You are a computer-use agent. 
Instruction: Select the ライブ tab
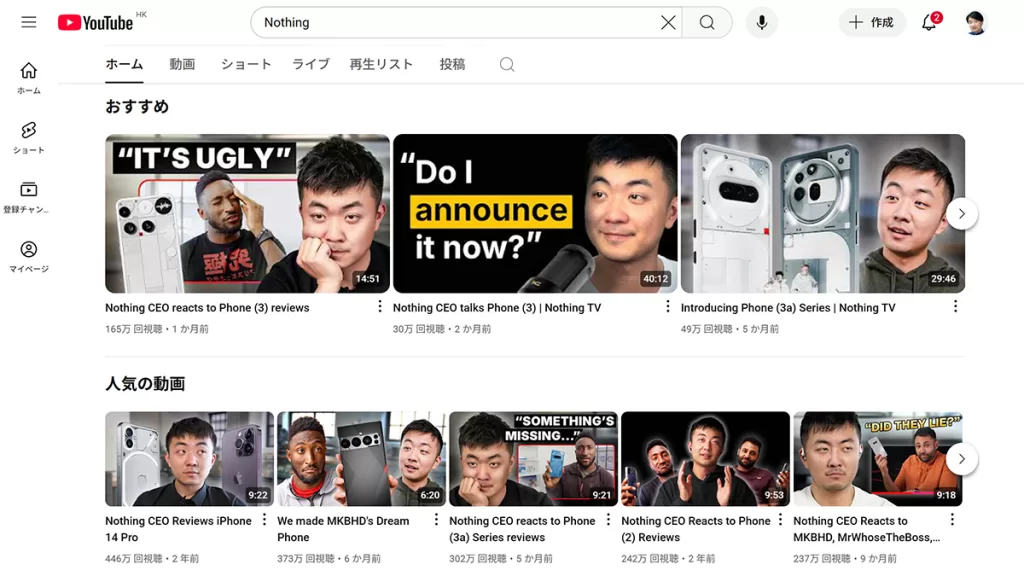pos(310,64)
